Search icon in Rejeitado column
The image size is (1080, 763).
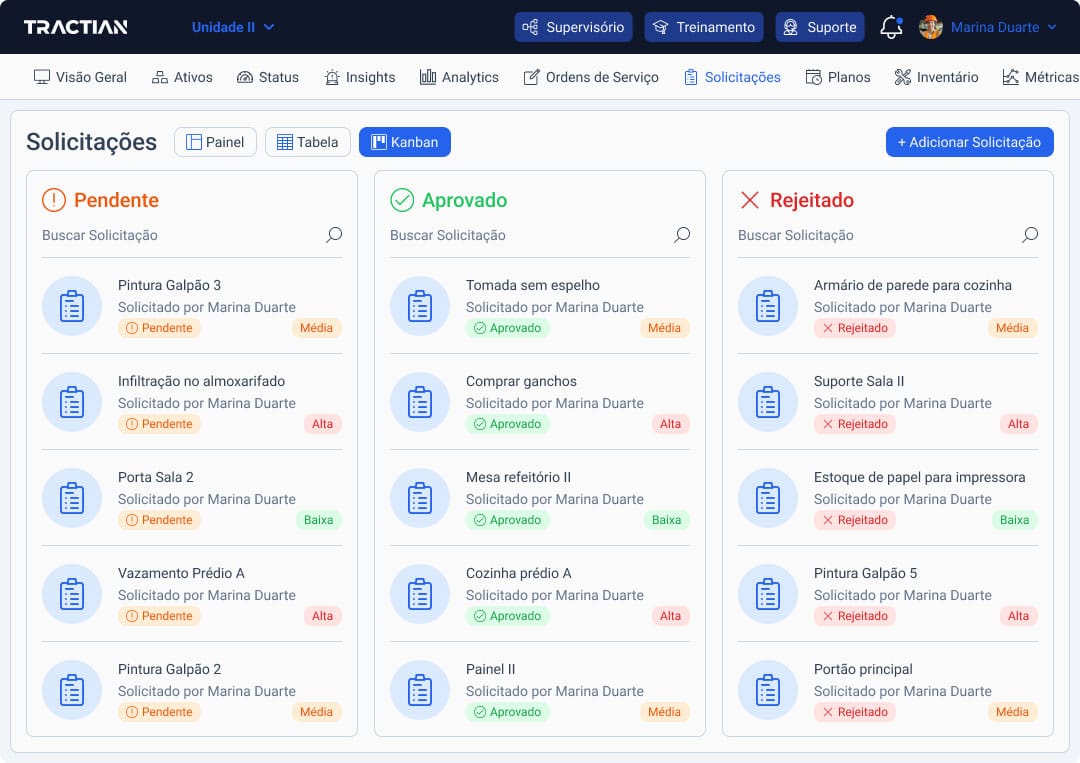click(1030, 235)
